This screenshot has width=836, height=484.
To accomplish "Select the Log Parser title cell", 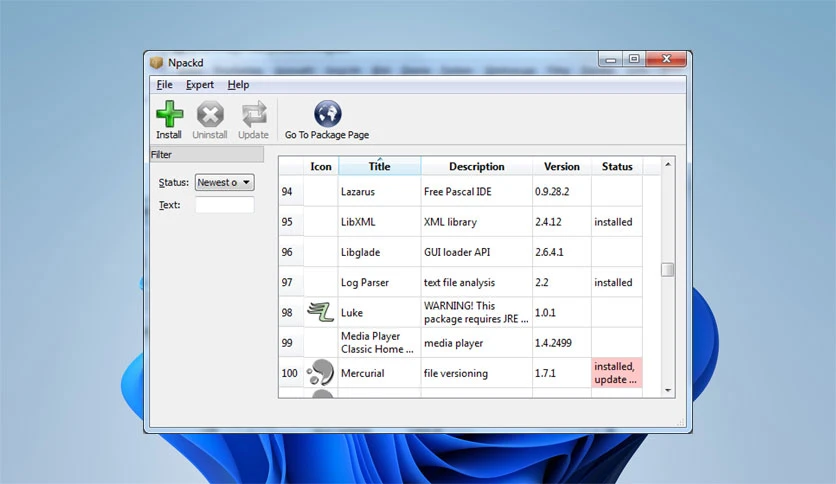I will tap(380, 282).
